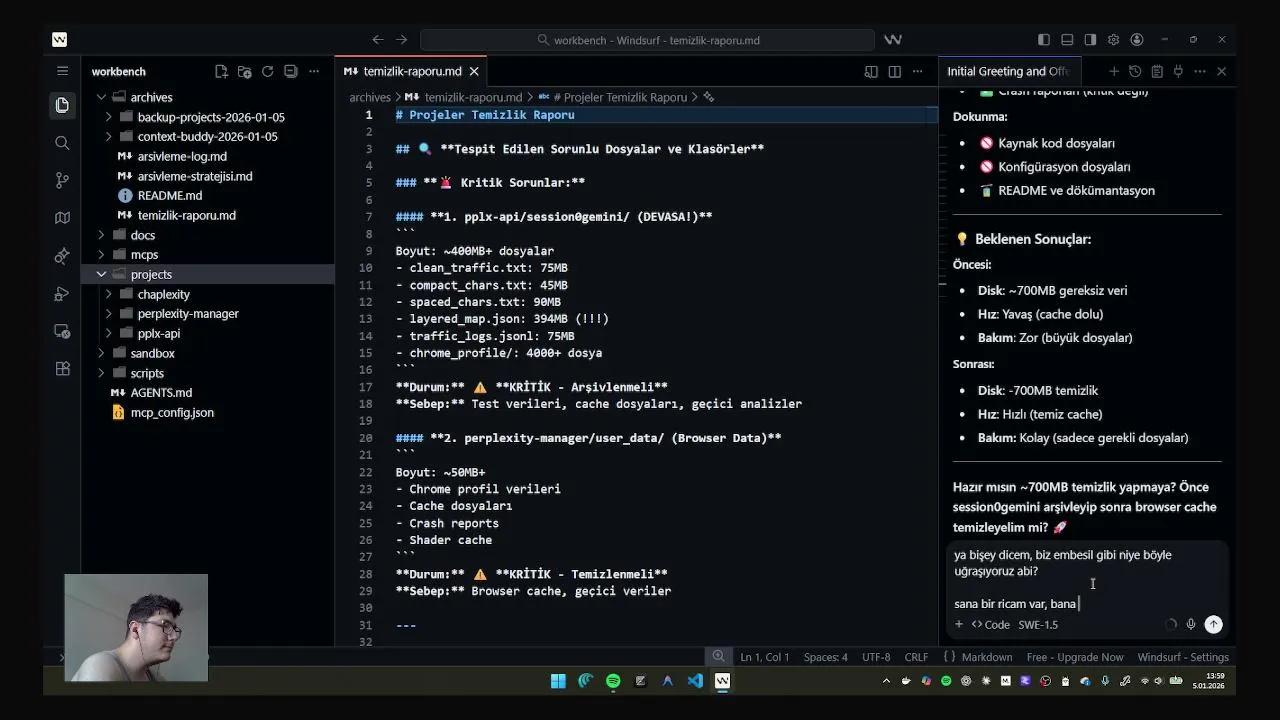Open the Explorer view in activity bar

click(x=62, y=105)
